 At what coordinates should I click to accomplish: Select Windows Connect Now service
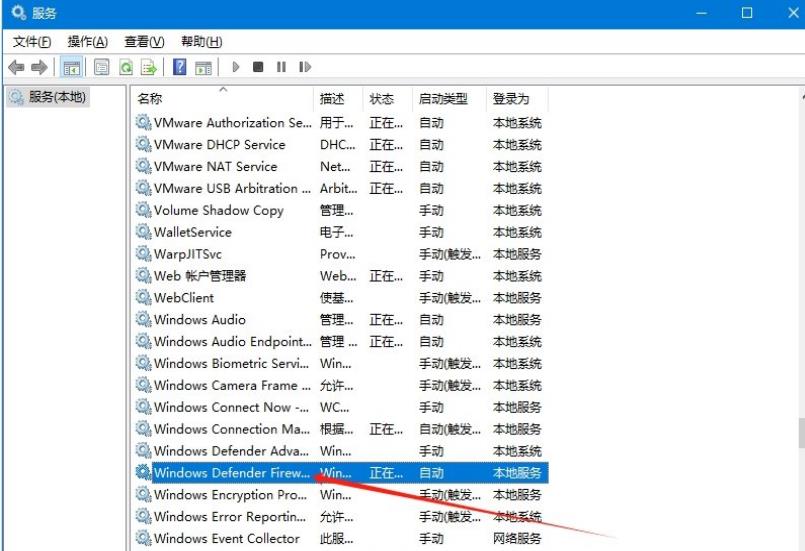pos(341,407)
